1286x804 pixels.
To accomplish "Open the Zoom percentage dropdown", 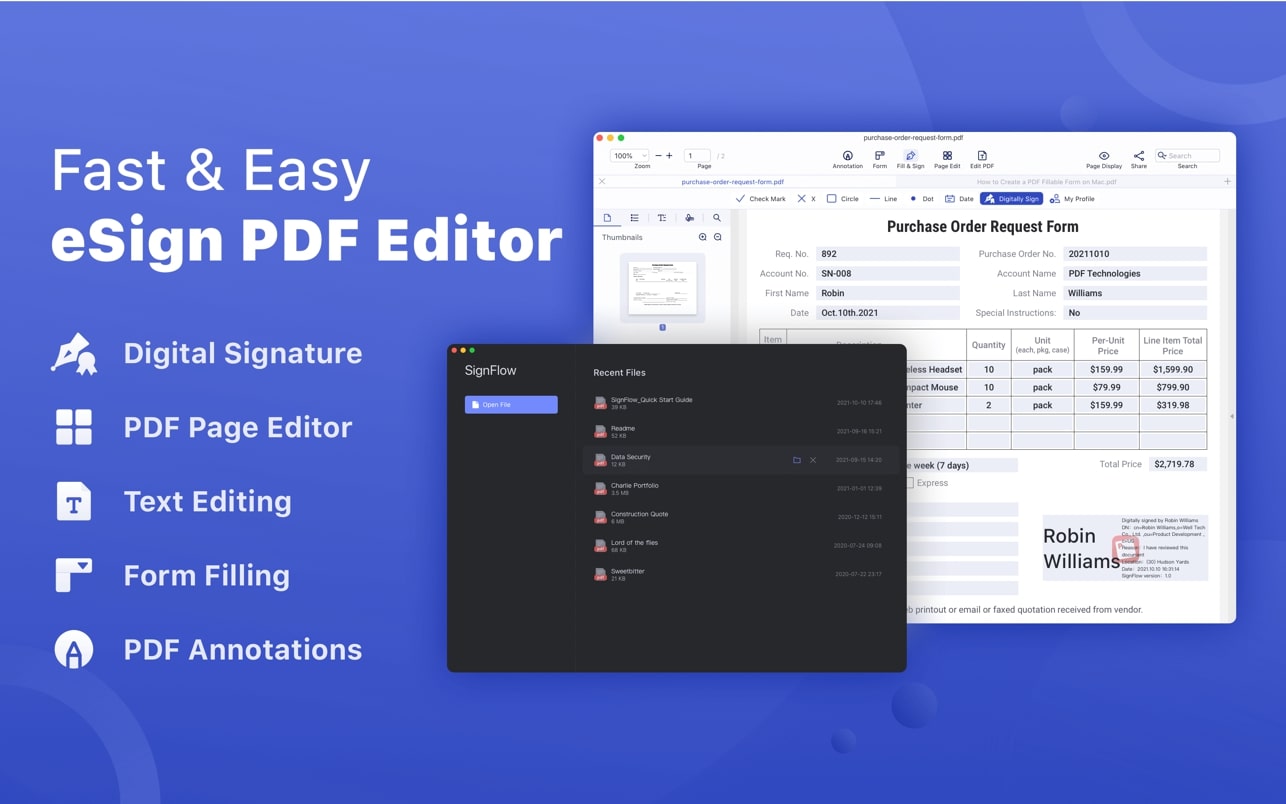I will [629, 156].
